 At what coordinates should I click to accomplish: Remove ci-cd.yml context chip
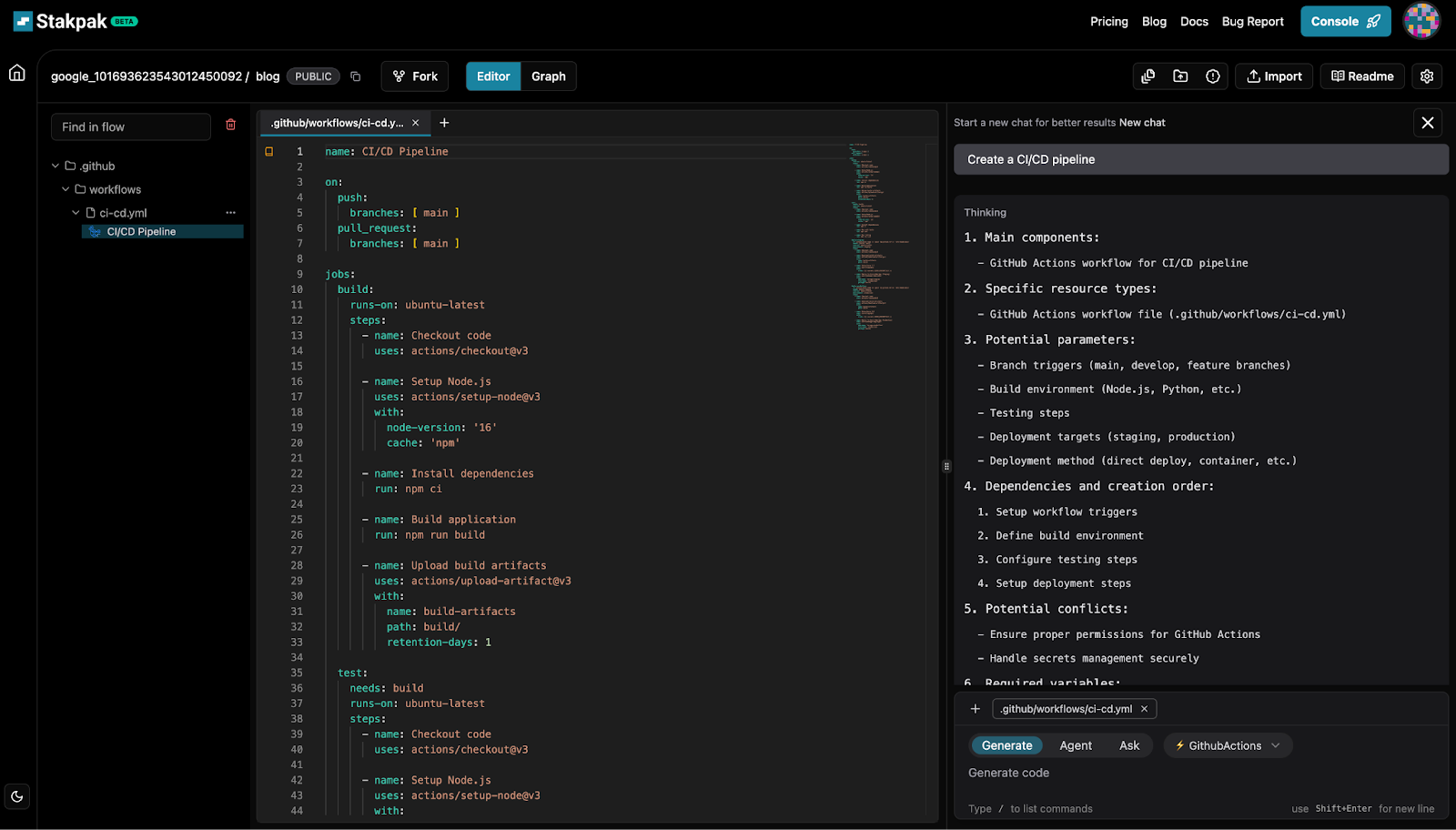point(1145,709)
